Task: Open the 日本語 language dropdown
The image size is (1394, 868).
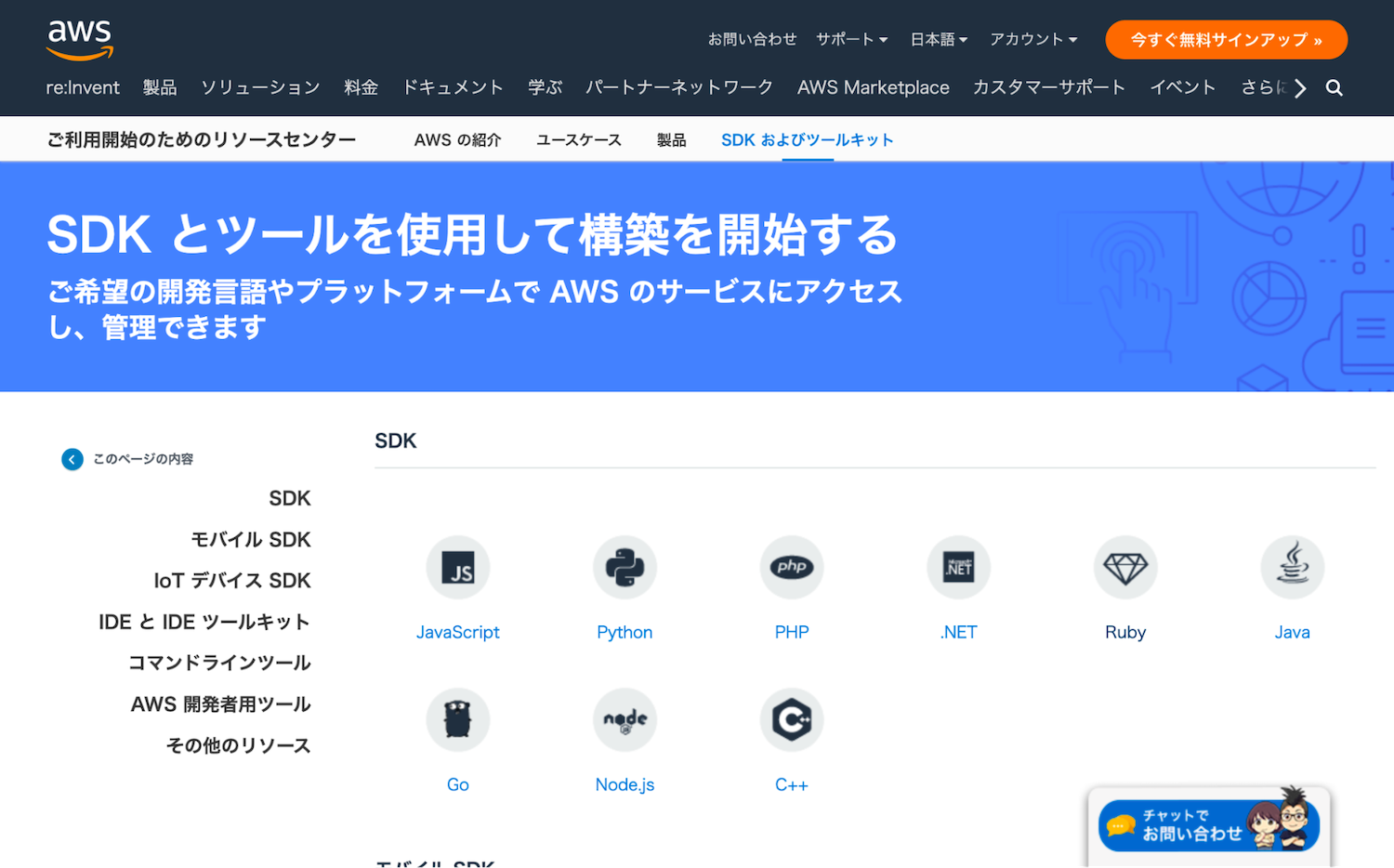Action: click(939, 39)
